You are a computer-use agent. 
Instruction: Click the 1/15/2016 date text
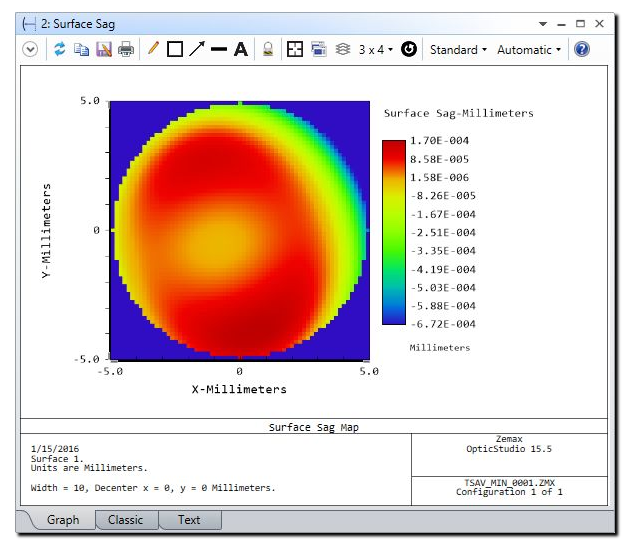[x=55, y=449]
